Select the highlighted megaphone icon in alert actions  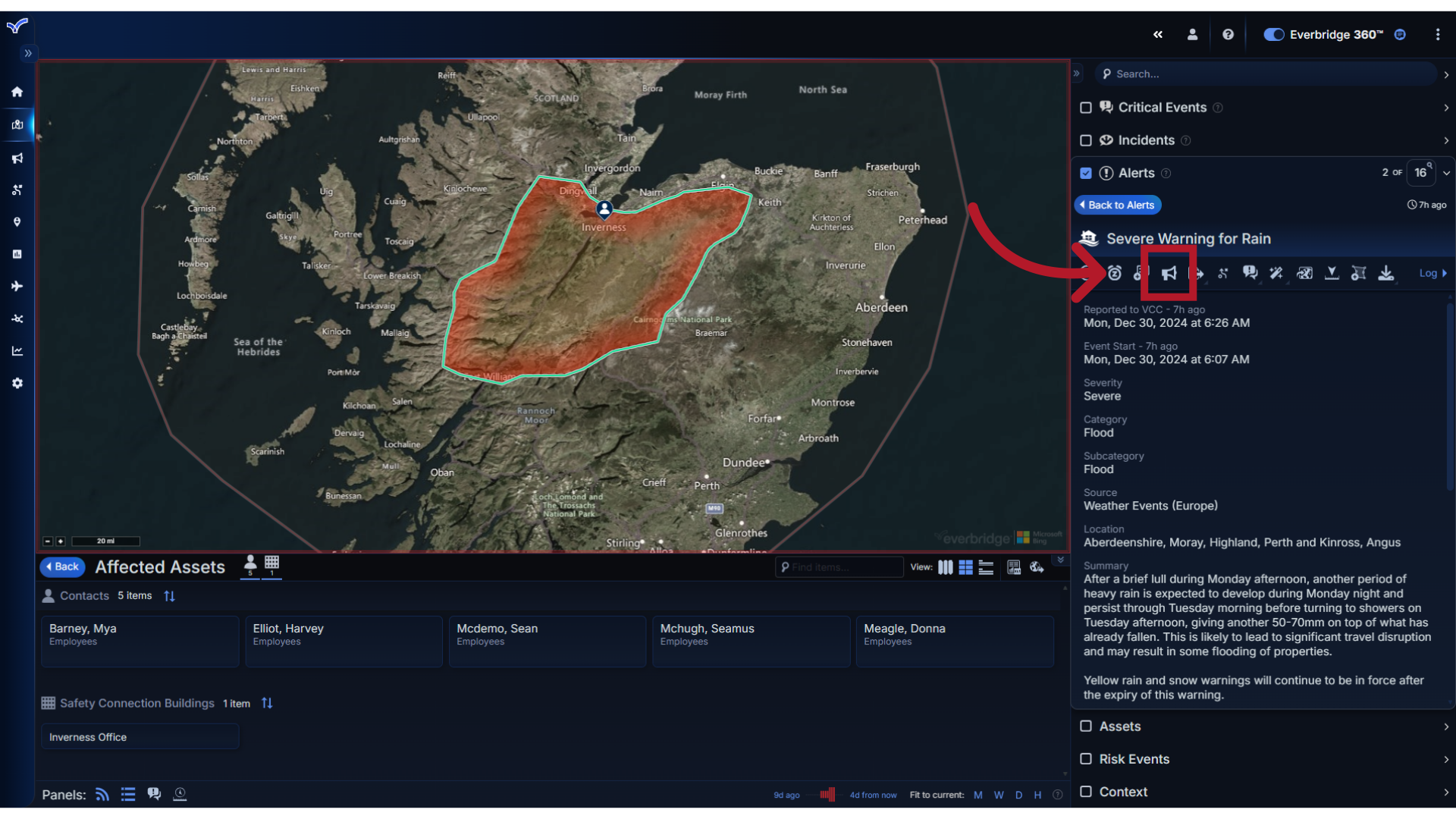click(1169, 274)
